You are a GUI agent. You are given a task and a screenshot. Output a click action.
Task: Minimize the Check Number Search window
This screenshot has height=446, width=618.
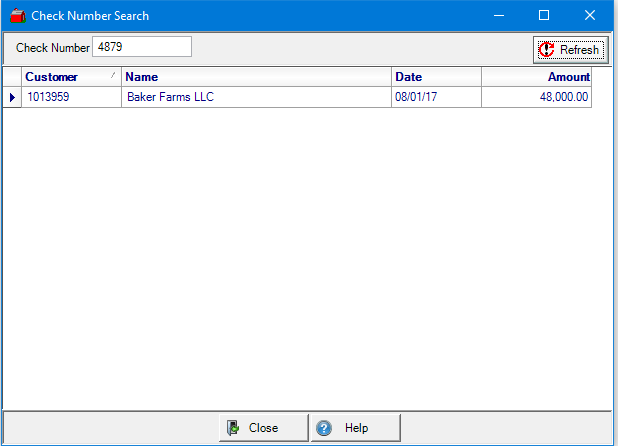(498, 16)
